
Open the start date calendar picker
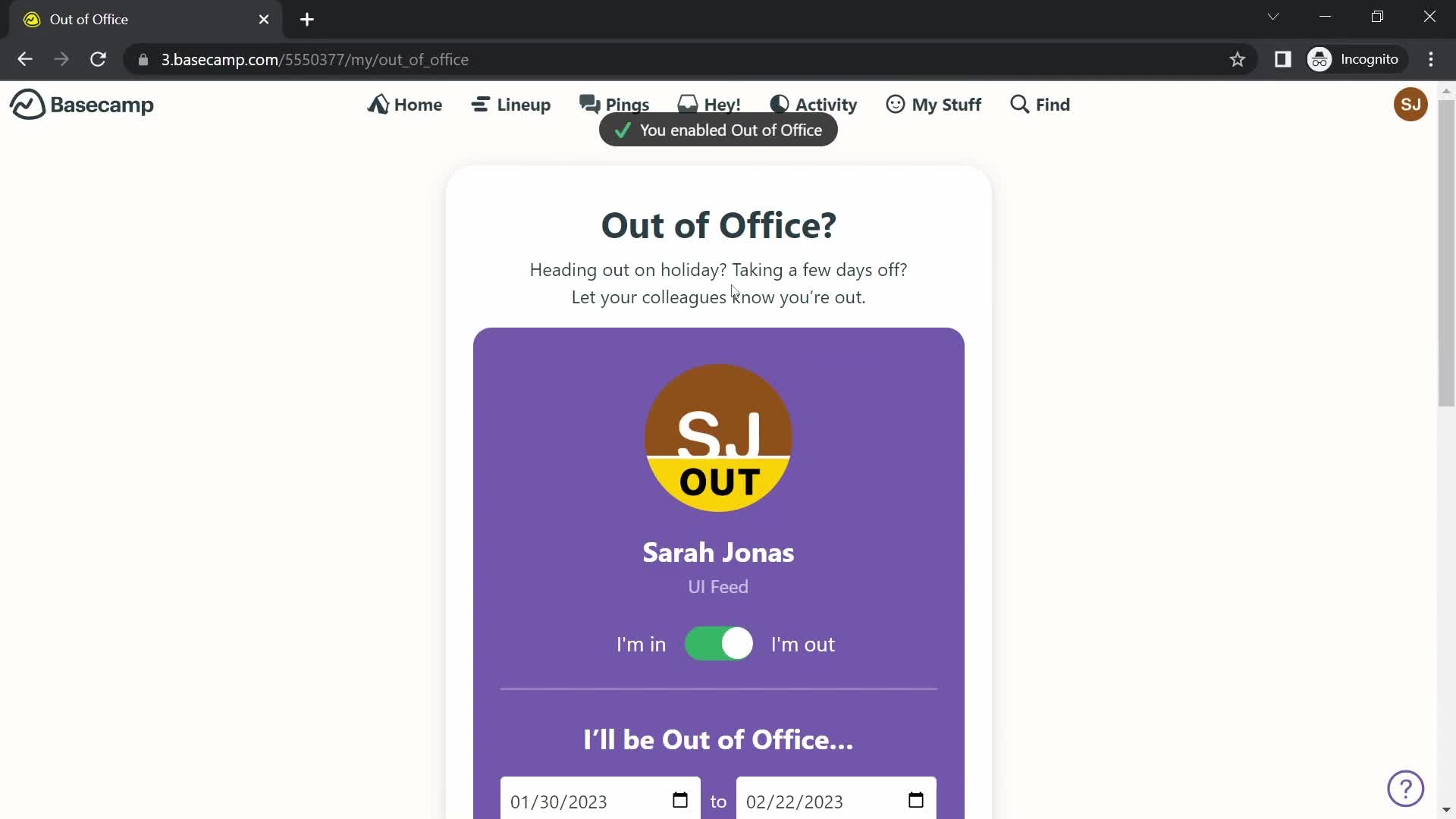(680, 801)
